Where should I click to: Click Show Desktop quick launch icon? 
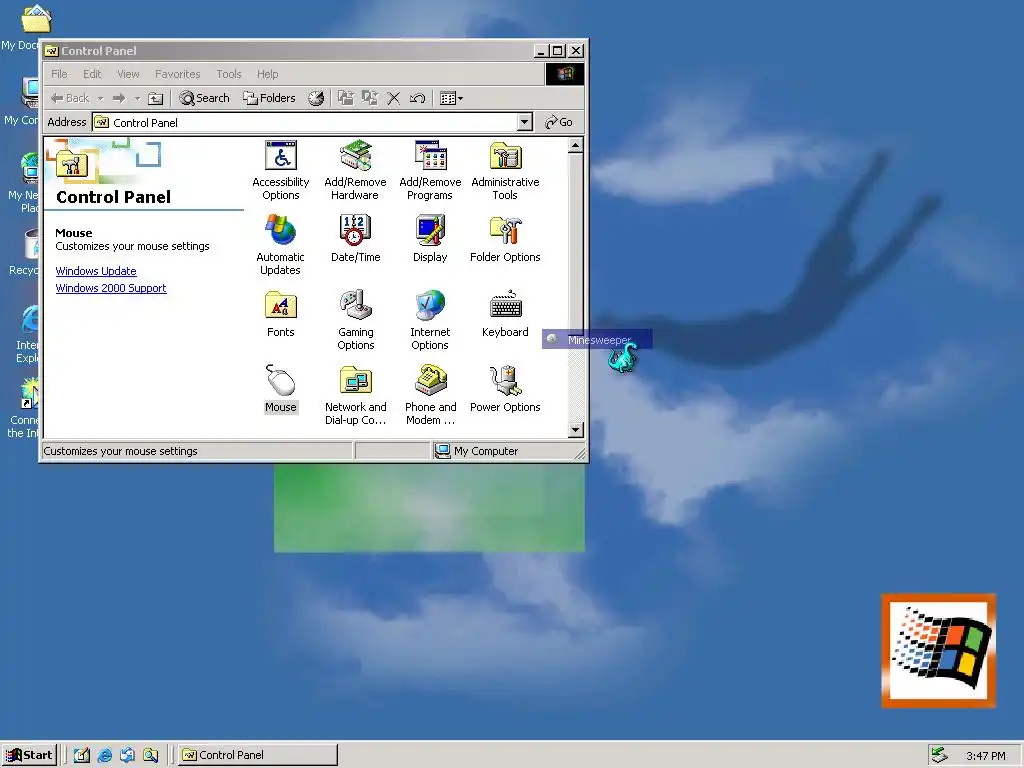[x=82, y=755]
